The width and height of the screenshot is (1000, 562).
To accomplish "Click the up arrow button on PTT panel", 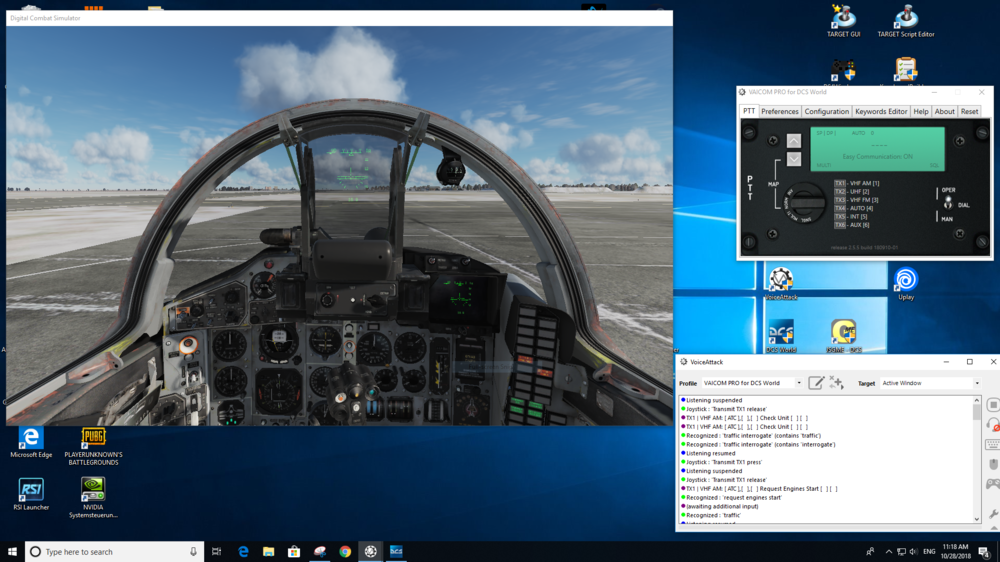I will pyautogui.click(x=793, y=140).
